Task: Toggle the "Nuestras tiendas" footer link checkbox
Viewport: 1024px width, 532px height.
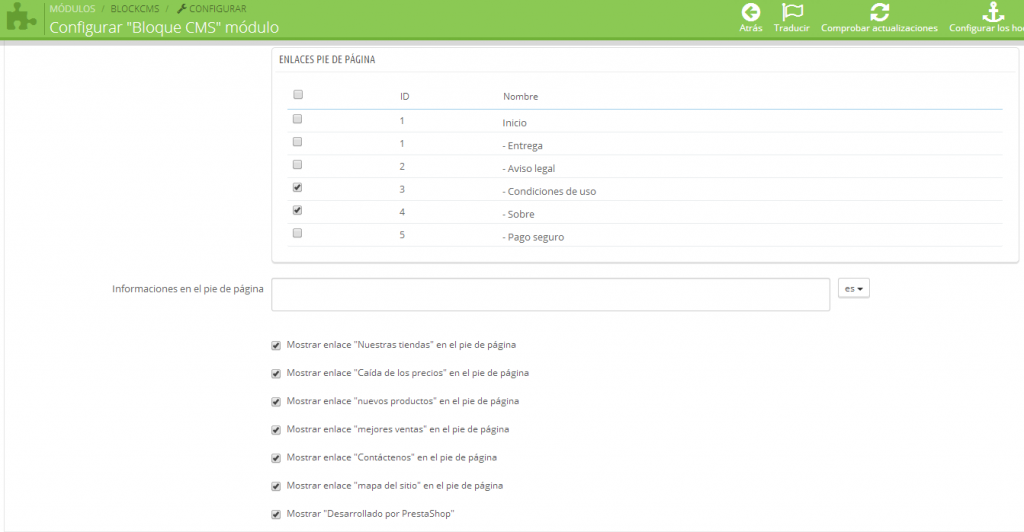Action: coord(276,345)
